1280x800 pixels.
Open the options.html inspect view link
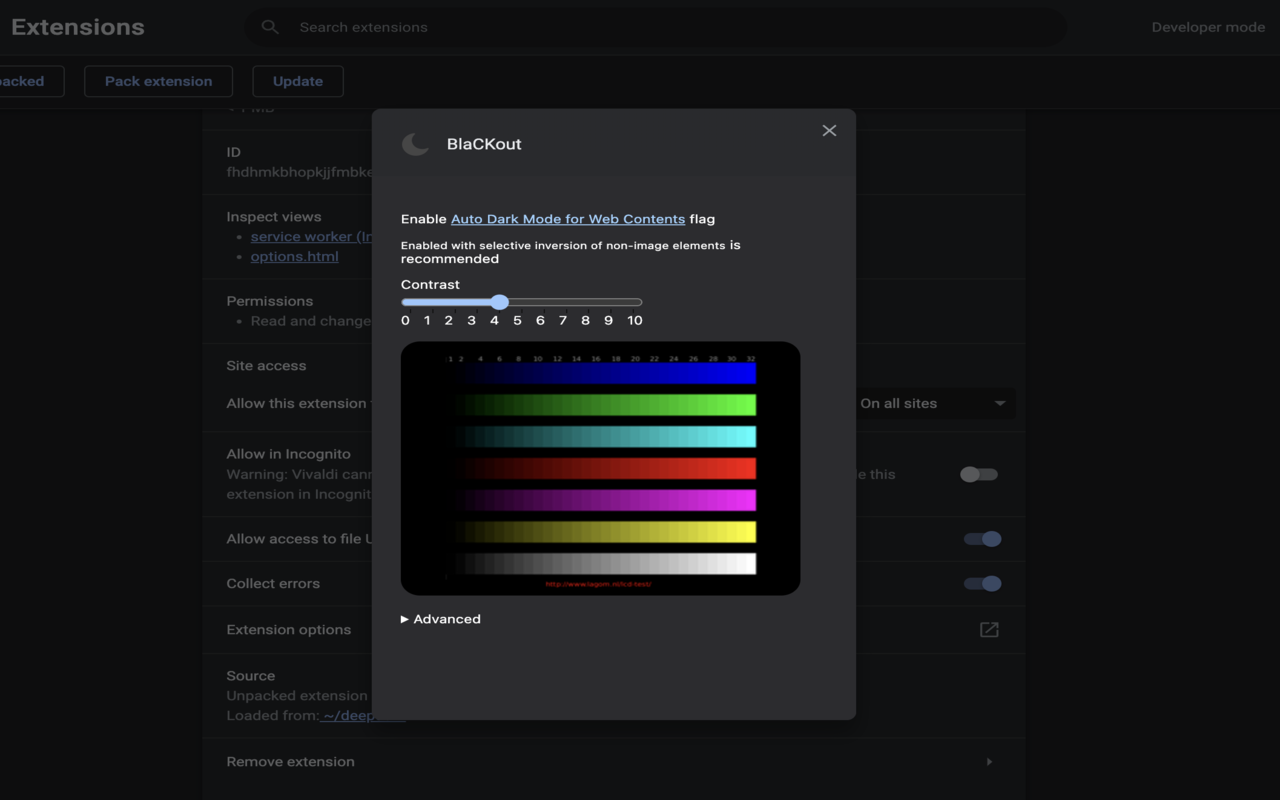point(294,256)
